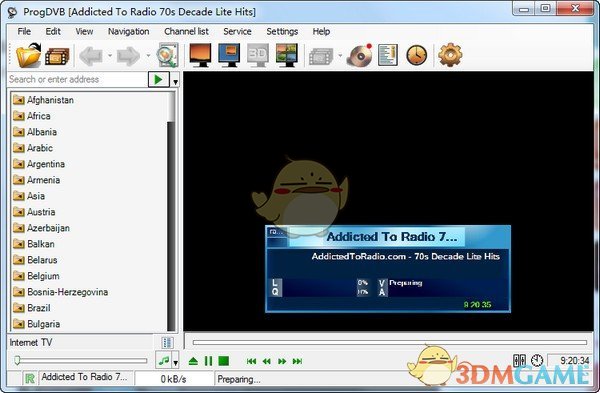
Task: Click the small timer clock icon in bottom bar
Action: coord(537,360)
